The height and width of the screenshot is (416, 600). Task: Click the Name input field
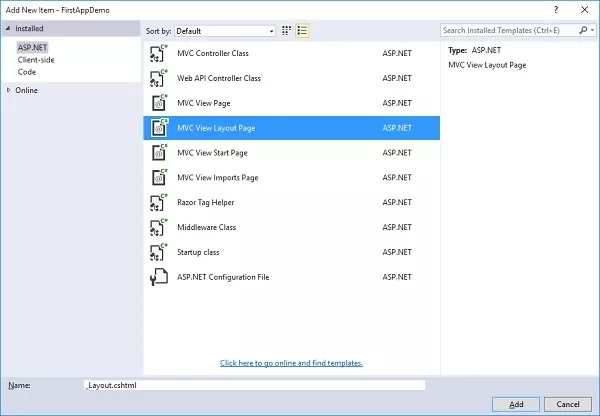click(254, 385)
